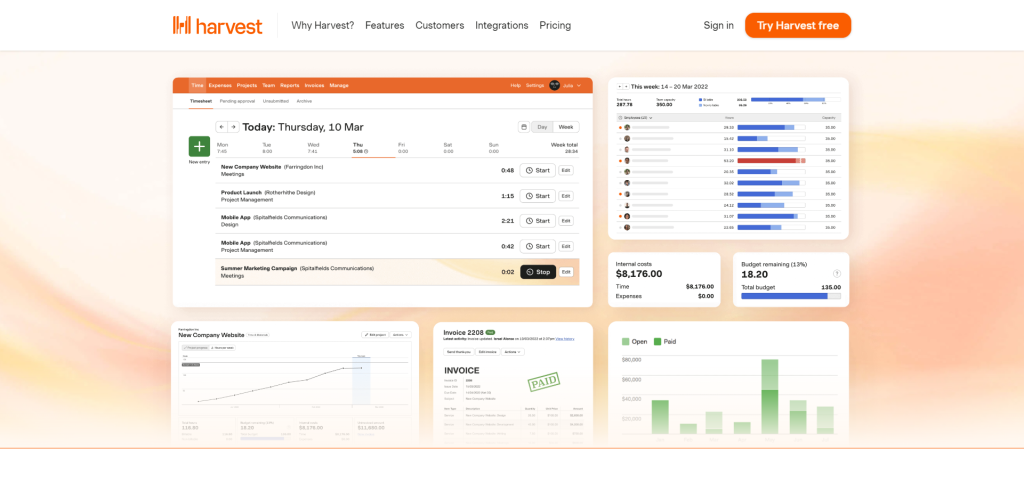
Task: Open Actions dropdown on New Company Website project
Action: click(400, 334)
